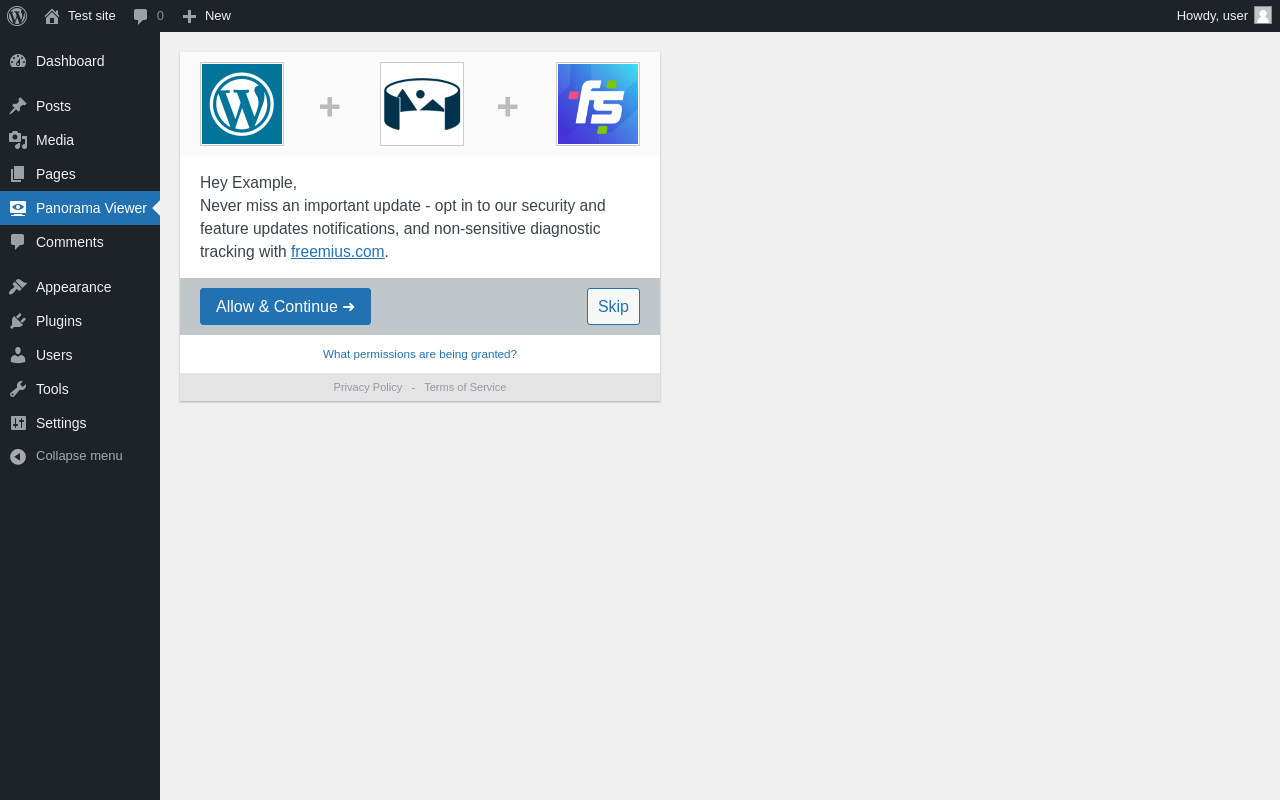Viewport: 1280px width, 800px height.
Task: Open the New content menu label
Action: (218, 16)
